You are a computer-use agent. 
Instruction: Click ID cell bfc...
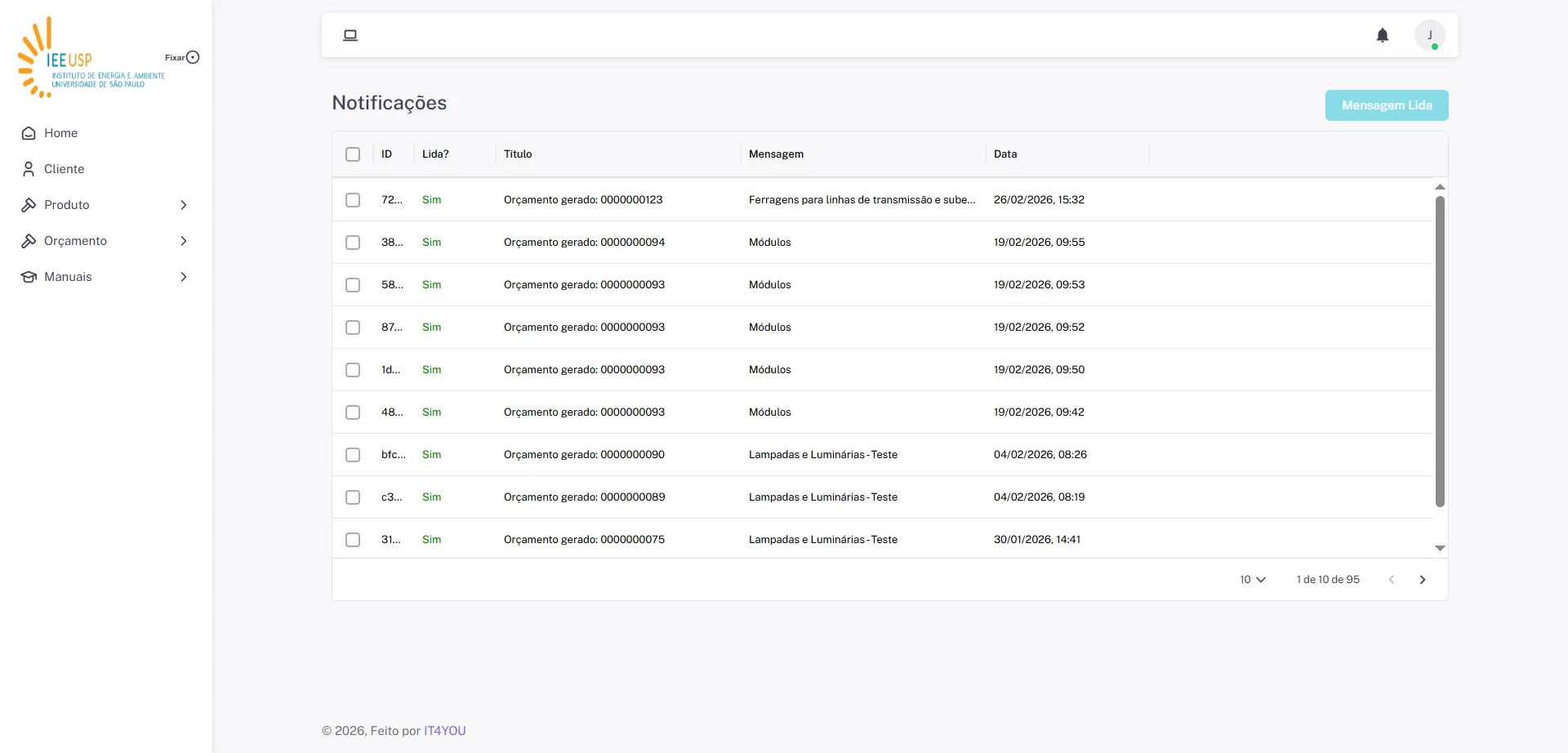[394, 455]
